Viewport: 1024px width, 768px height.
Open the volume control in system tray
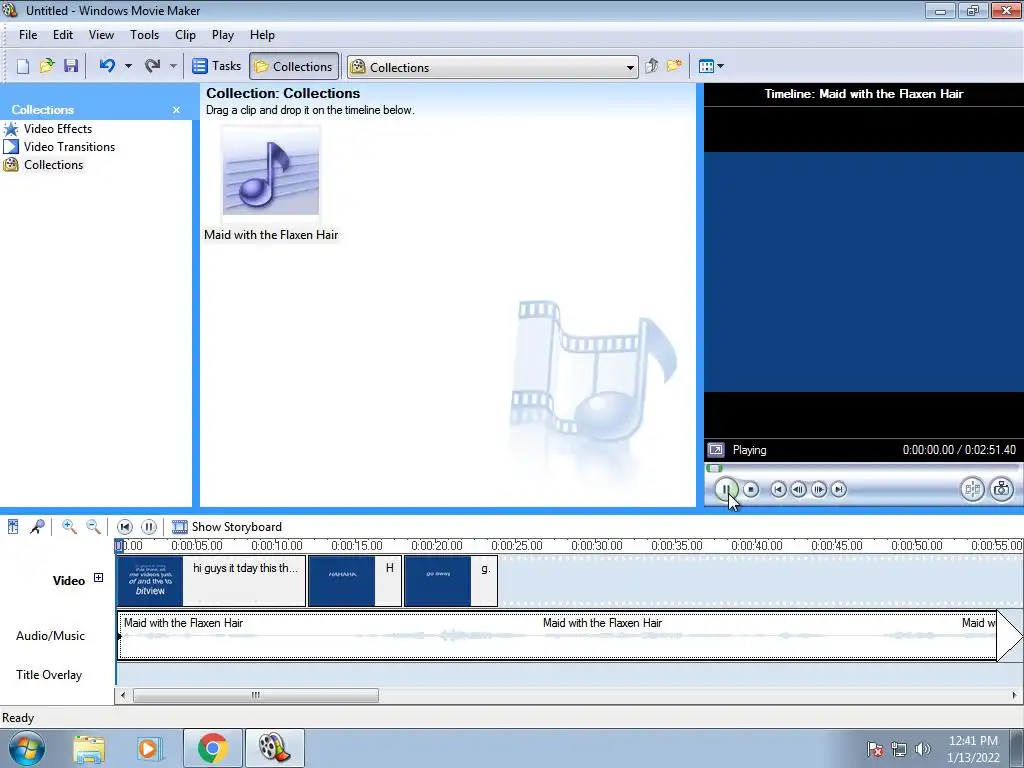point(923,749)
